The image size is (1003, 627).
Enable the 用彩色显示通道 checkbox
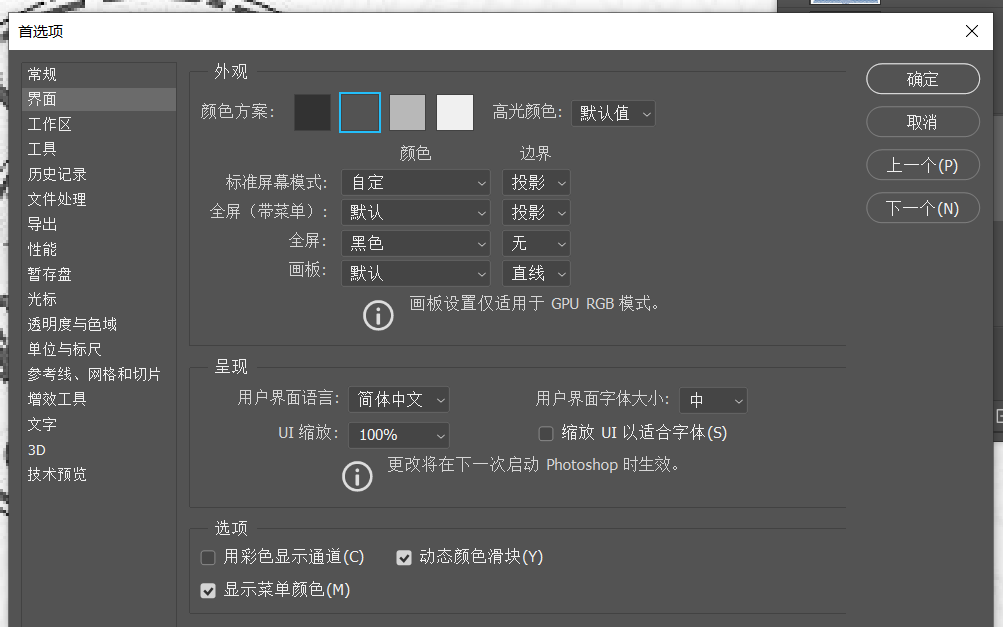click(x=207, y=557)
